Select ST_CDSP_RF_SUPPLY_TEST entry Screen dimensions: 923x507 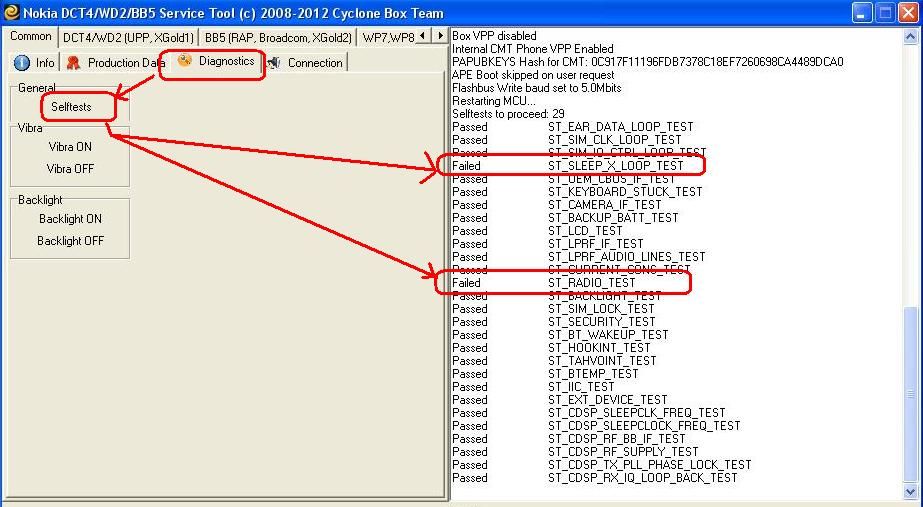pos(575,451)
